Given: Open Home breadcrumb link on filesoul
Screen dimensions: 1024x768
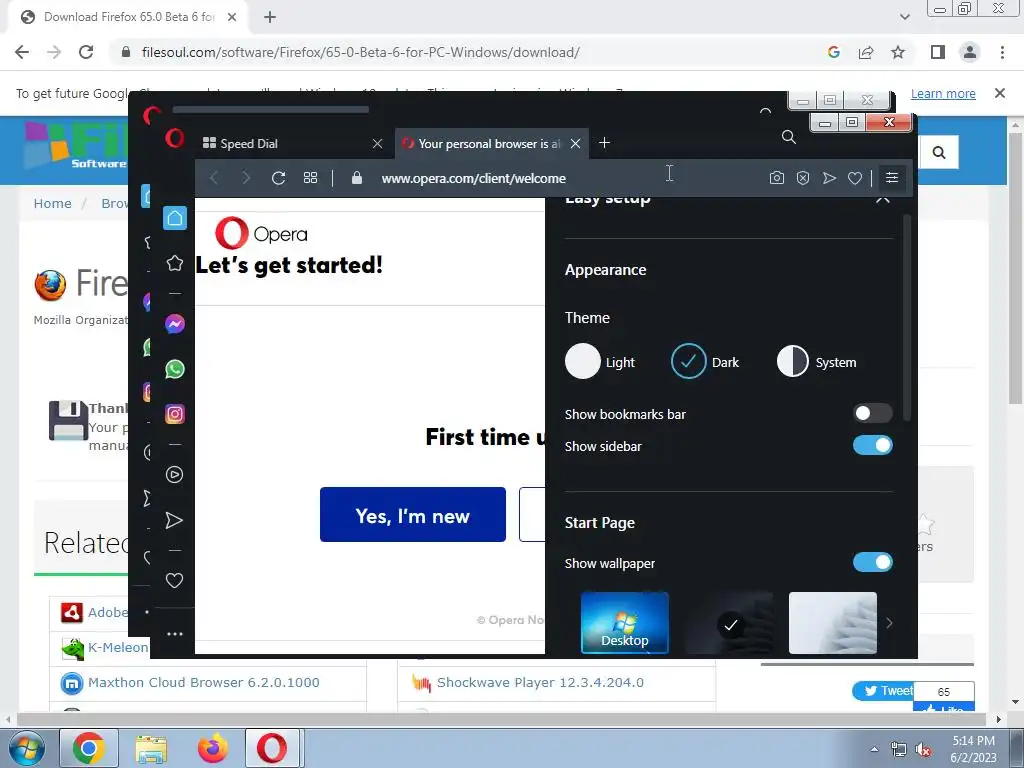Looking at the screenshot, I should (52, 203).
